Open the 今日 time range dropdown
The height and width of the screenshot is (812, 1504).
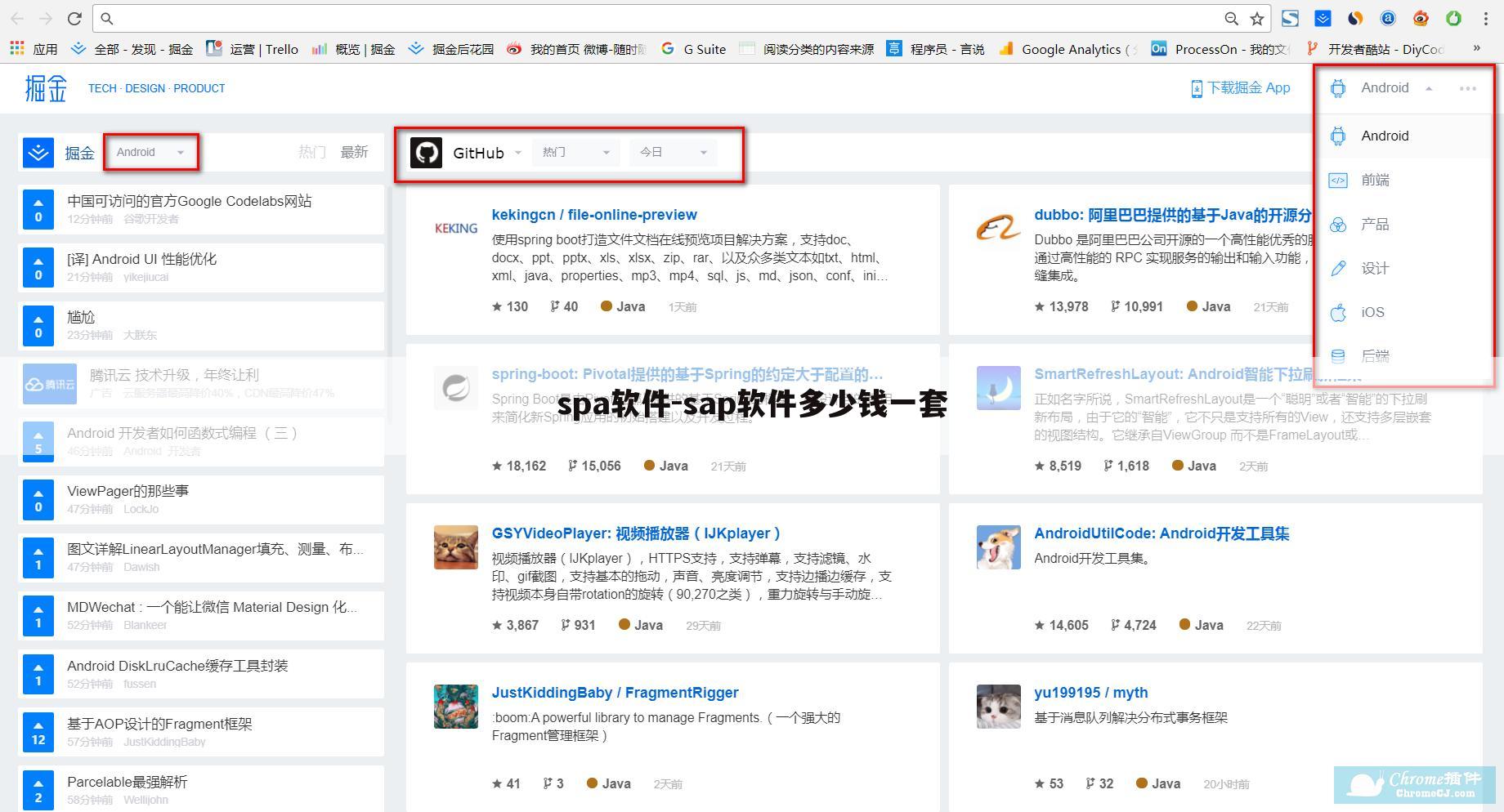coord(674,152)
